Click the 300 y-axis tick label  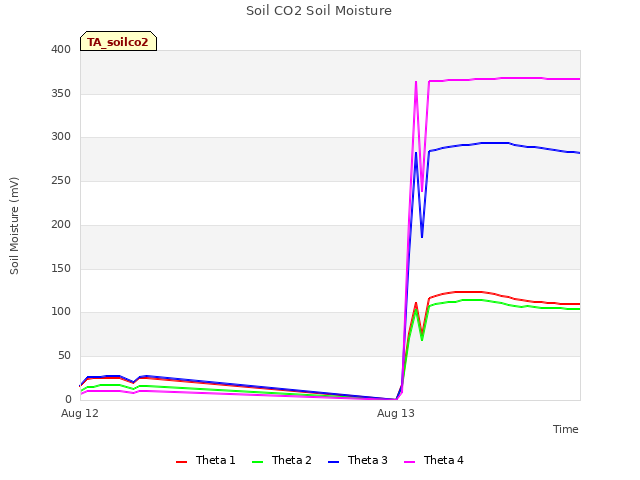click(x=61, y=137)
